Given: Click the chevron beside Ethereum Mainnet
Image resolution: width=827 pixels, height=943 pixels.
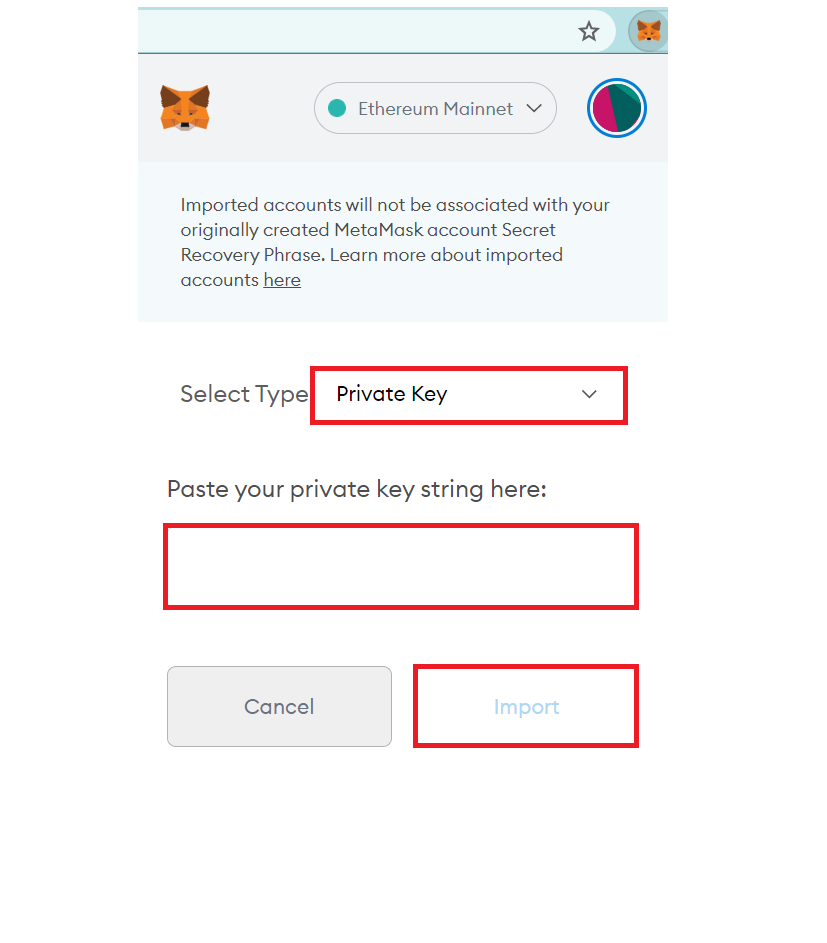Looking at the screenshot, I should (533, 108).
